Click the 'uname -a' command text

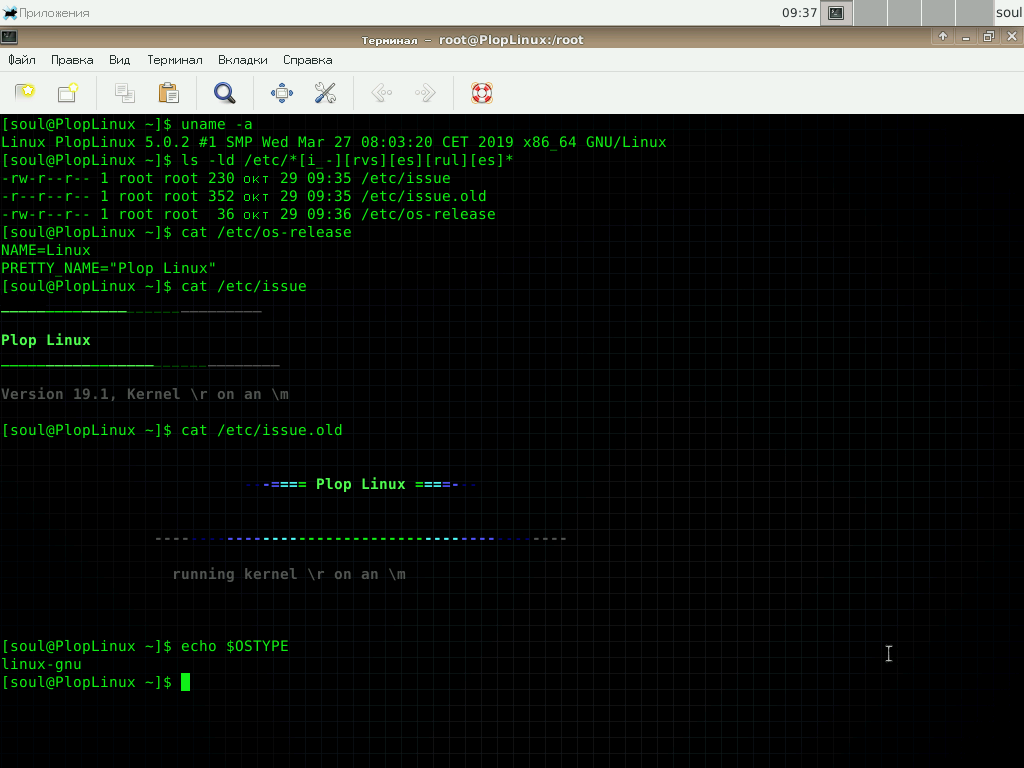[216, 124]
